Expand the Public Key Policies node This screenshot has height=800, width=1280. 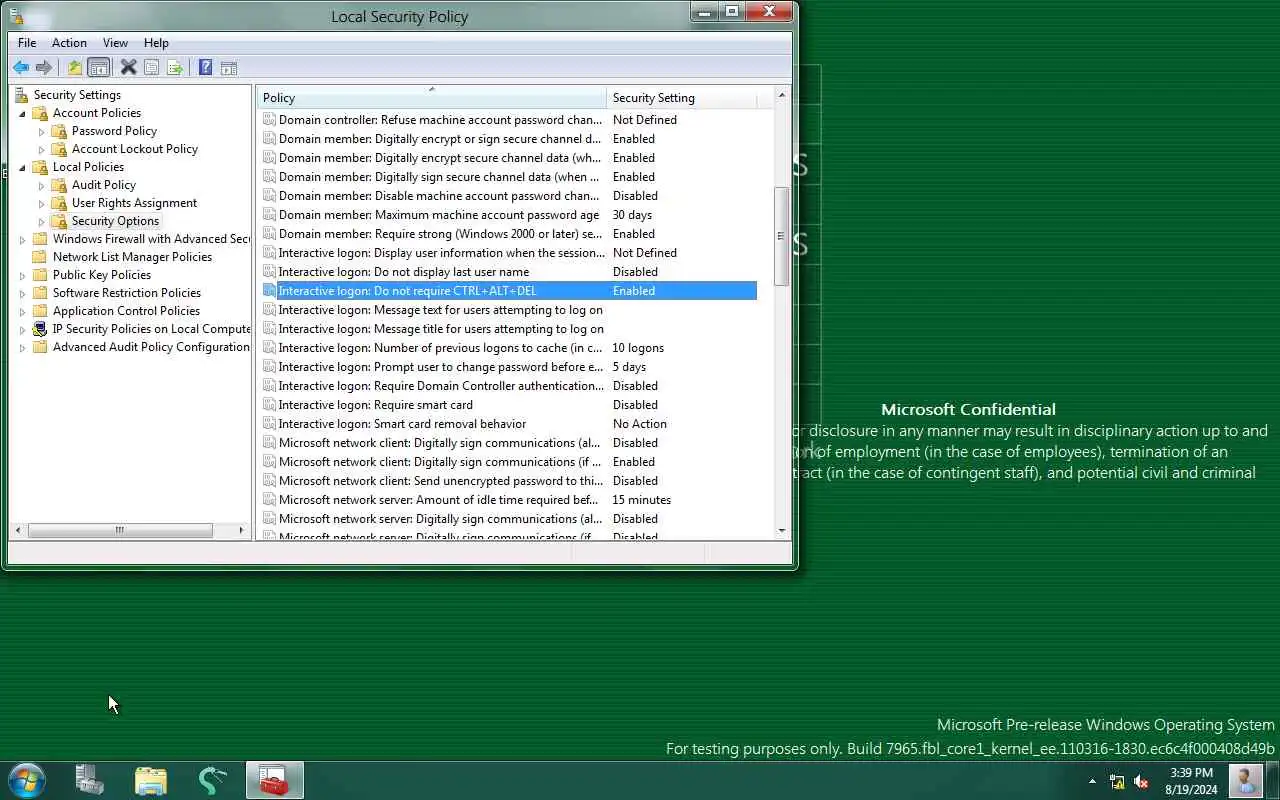(x=22, y=275)
